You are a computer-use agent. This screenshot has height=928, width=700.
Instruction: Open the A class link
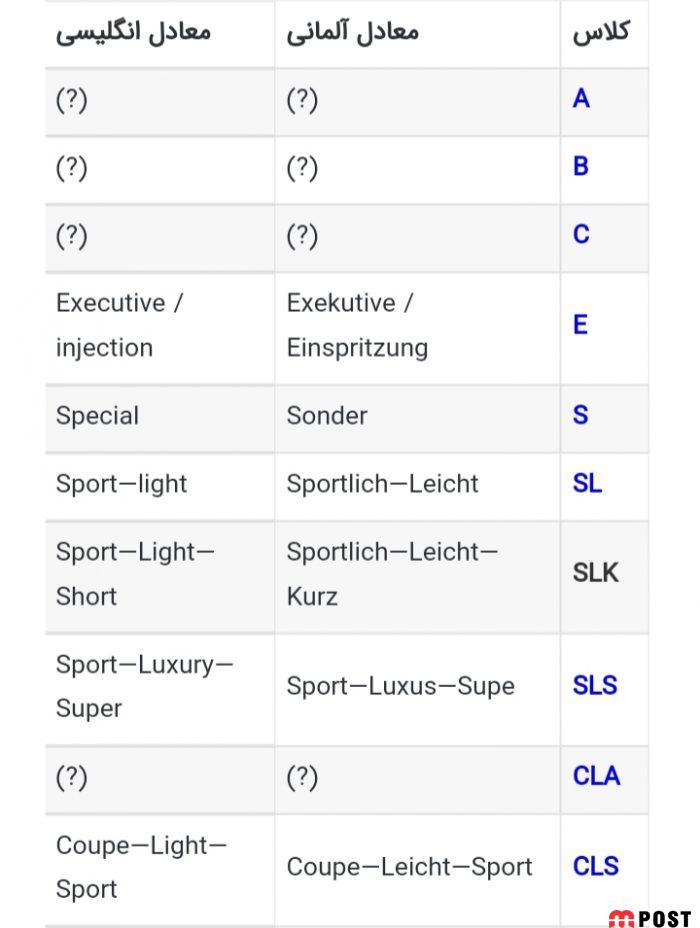[x=581, y=99]
